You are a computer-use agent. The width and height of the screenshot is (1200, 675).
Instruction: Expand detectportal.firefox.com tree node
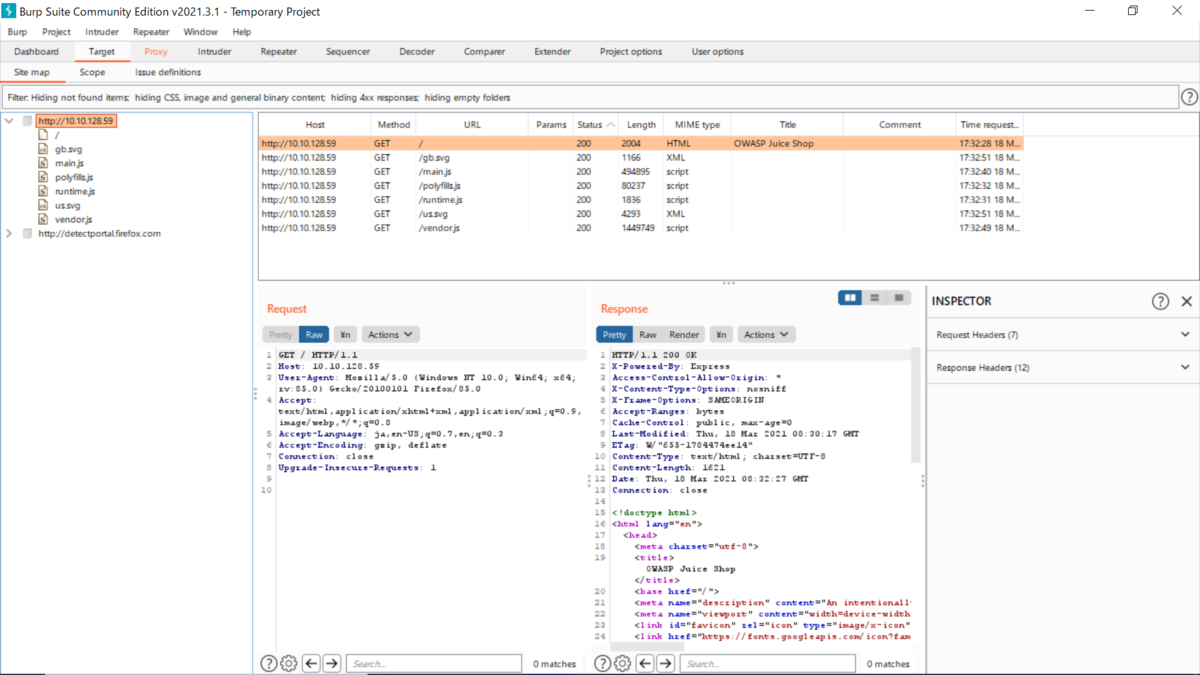pos(10,234)
